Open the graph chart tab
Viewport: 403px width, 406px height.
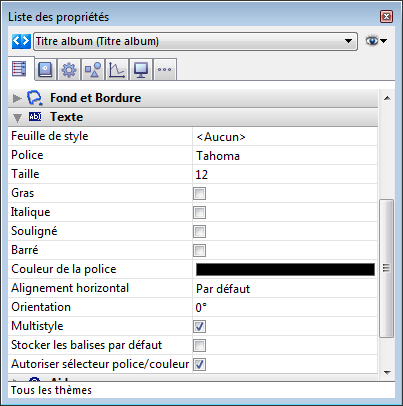117,70
